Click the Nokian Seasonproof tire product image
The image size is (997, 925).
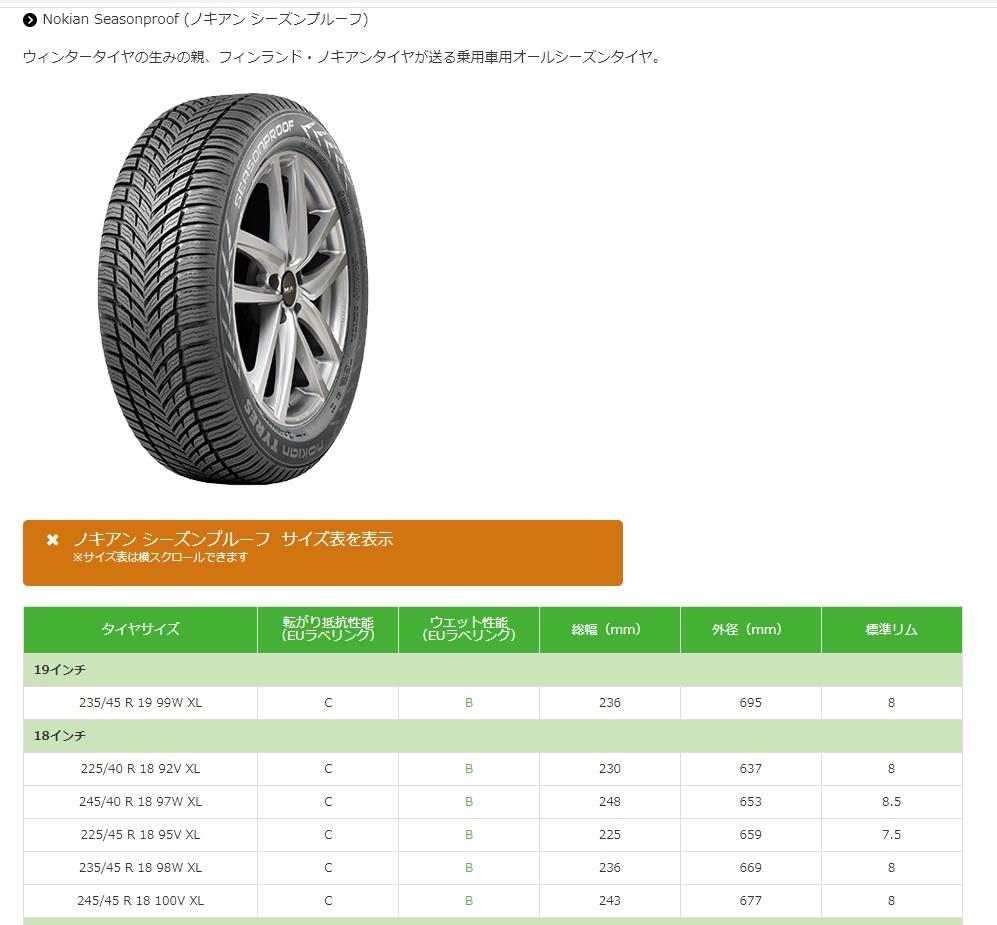pyautogui.click(x=233, y=288)
